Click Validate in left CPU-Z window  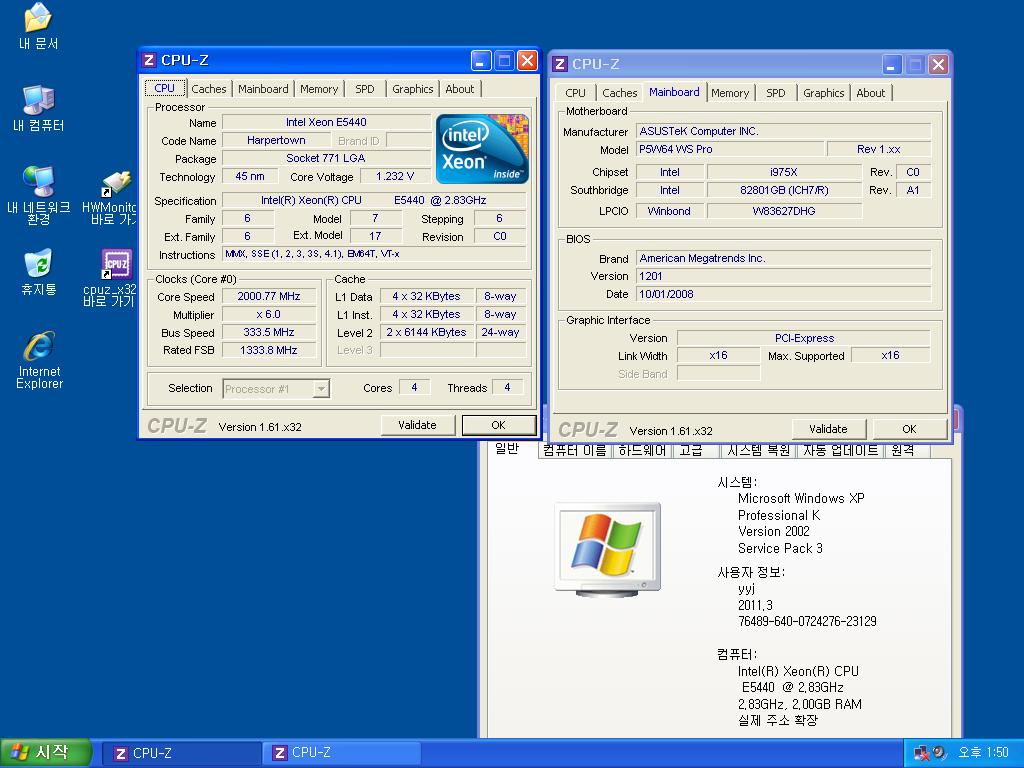click(x=417, y=425)
